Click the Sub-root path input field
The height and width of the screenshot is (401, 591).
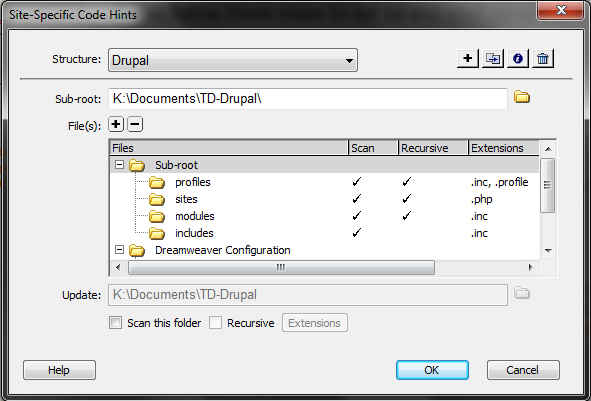click(x=308, y=99)
